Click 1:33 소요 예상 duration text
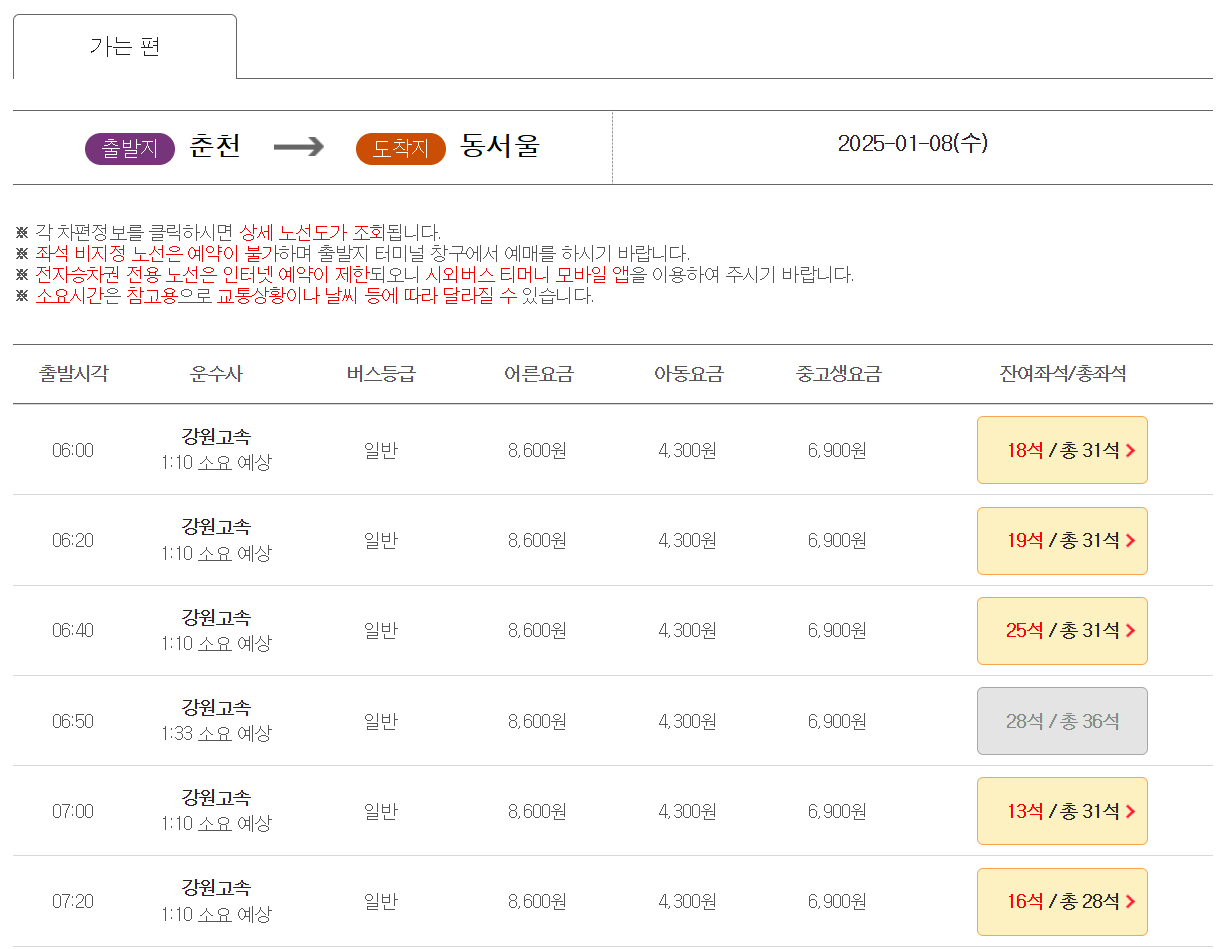This screenshot has width=1231, height=949. [216, 733]
